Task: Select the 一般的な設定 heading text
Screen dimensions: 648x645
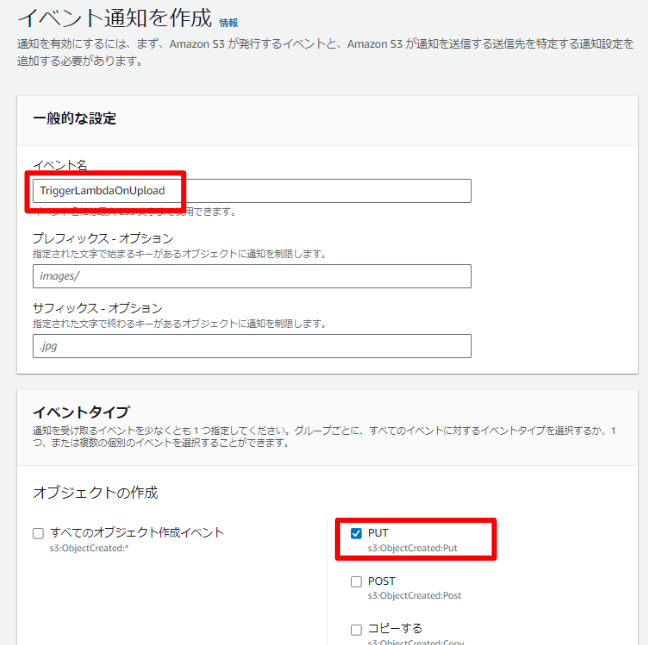Action: click(x=74, y=119)
